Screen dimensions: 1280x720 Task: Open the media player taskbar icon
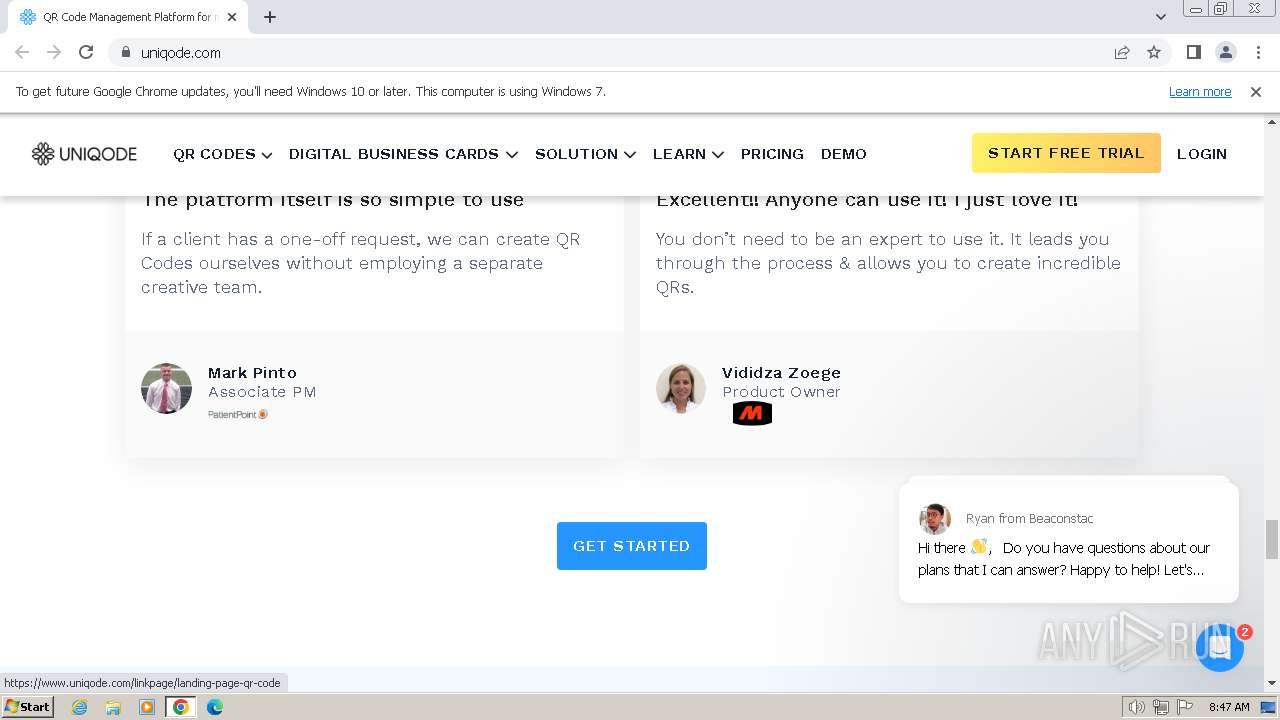147,707
